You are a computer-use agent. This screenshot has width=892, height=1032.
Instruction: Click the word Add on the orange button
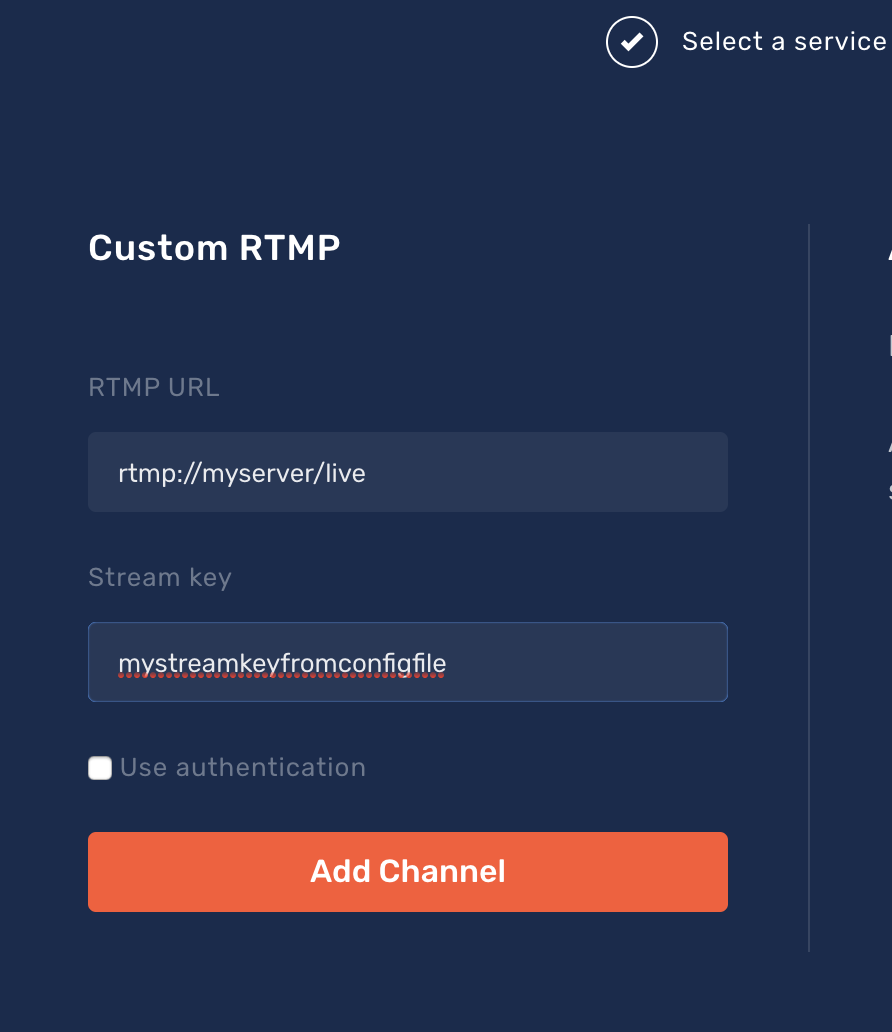coord(339,871)
